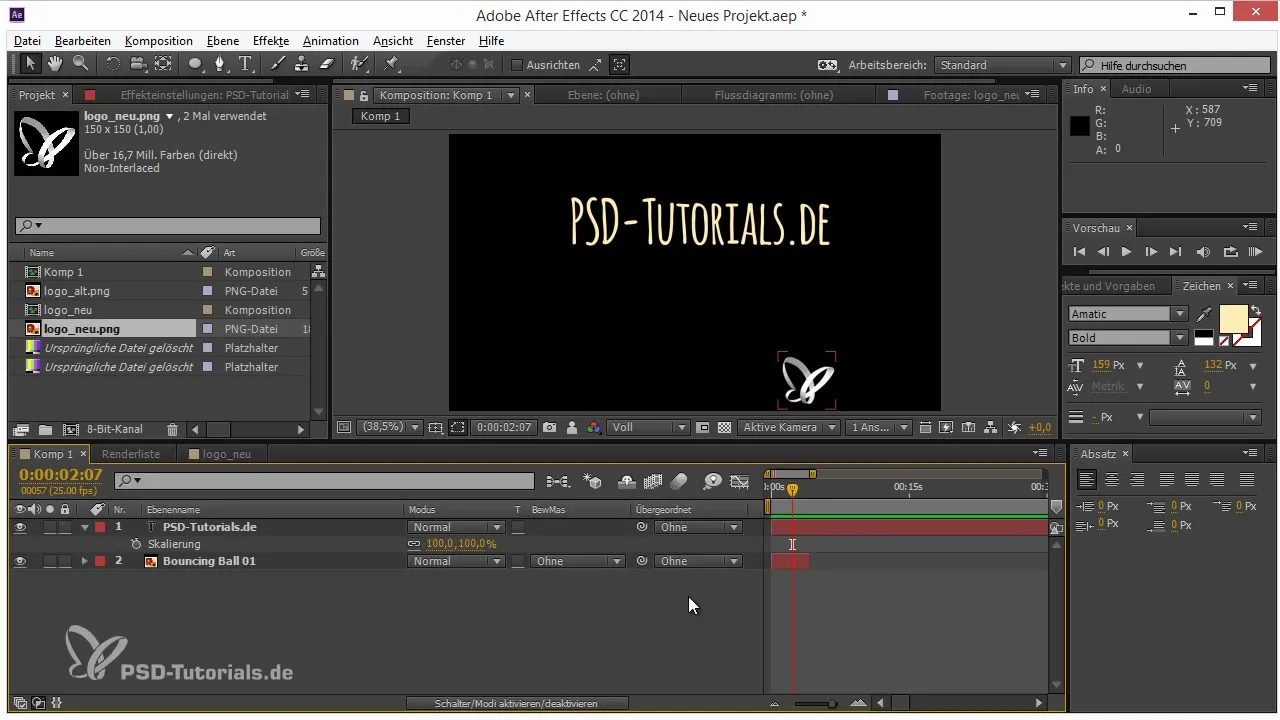
Task: Switch to the Renderliste tab
Action: click(x=131, y=454)
